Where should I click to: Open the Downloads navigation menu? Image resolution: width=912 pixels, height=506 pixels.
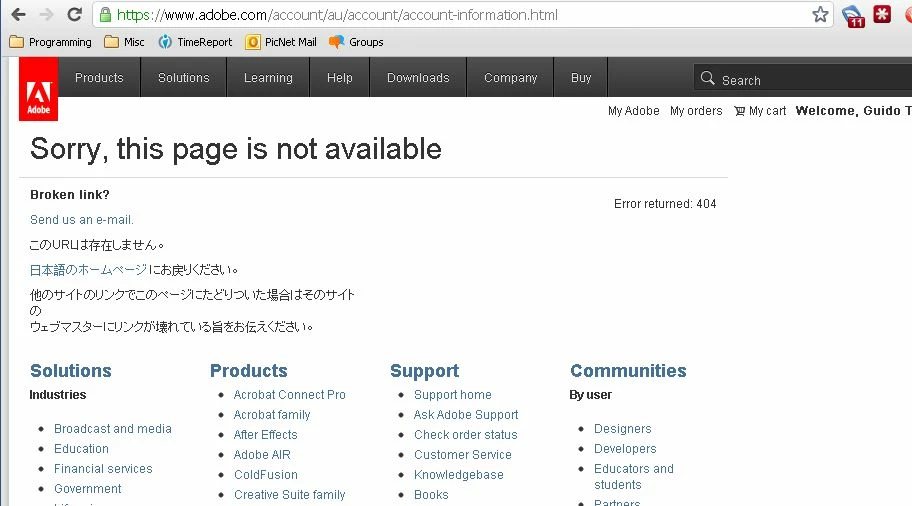(418, 77)
